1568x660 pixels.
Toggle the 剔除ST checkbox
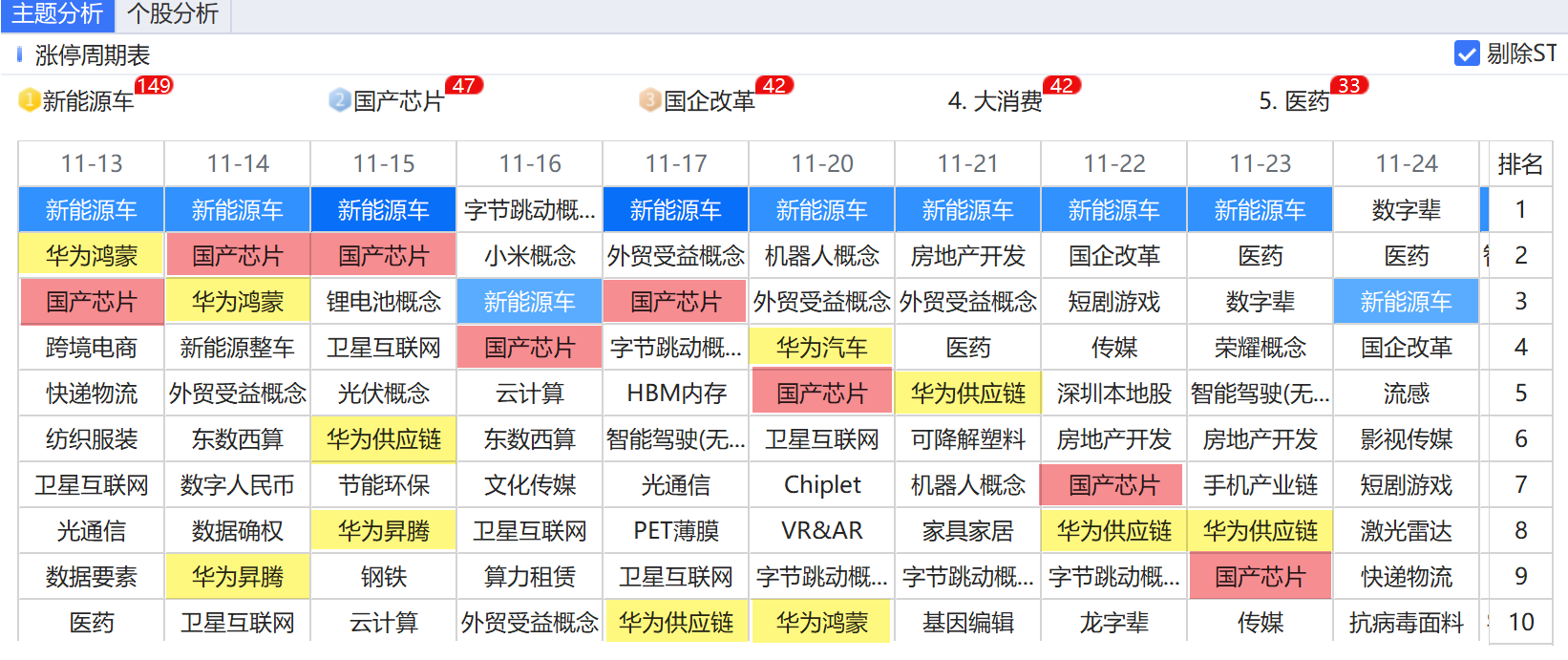pyautogui.click(x=1466, y=53)
